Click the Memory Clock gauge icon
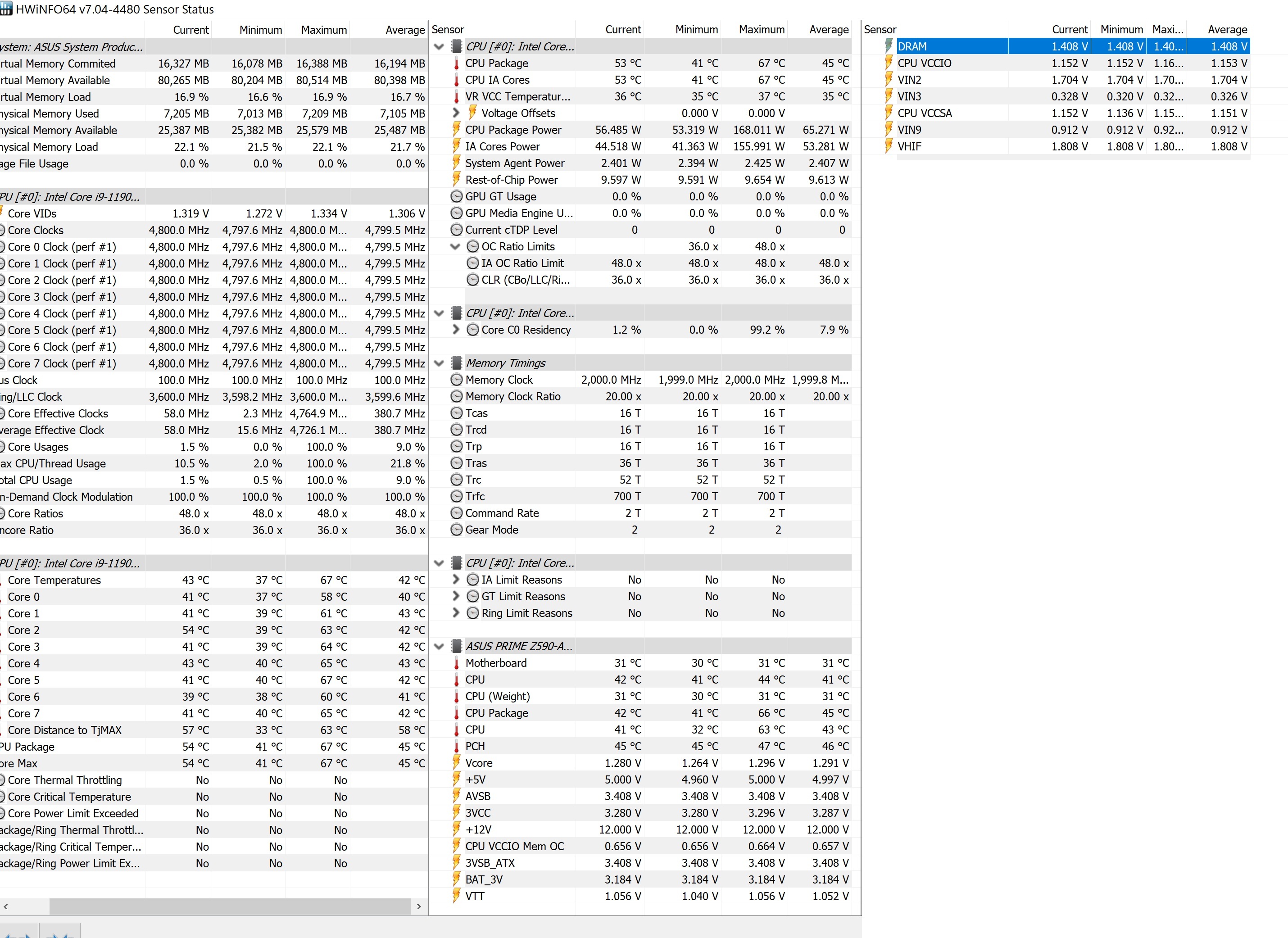Image resolution: width=1288 pixels, height=938 pixels. point(456,380)
